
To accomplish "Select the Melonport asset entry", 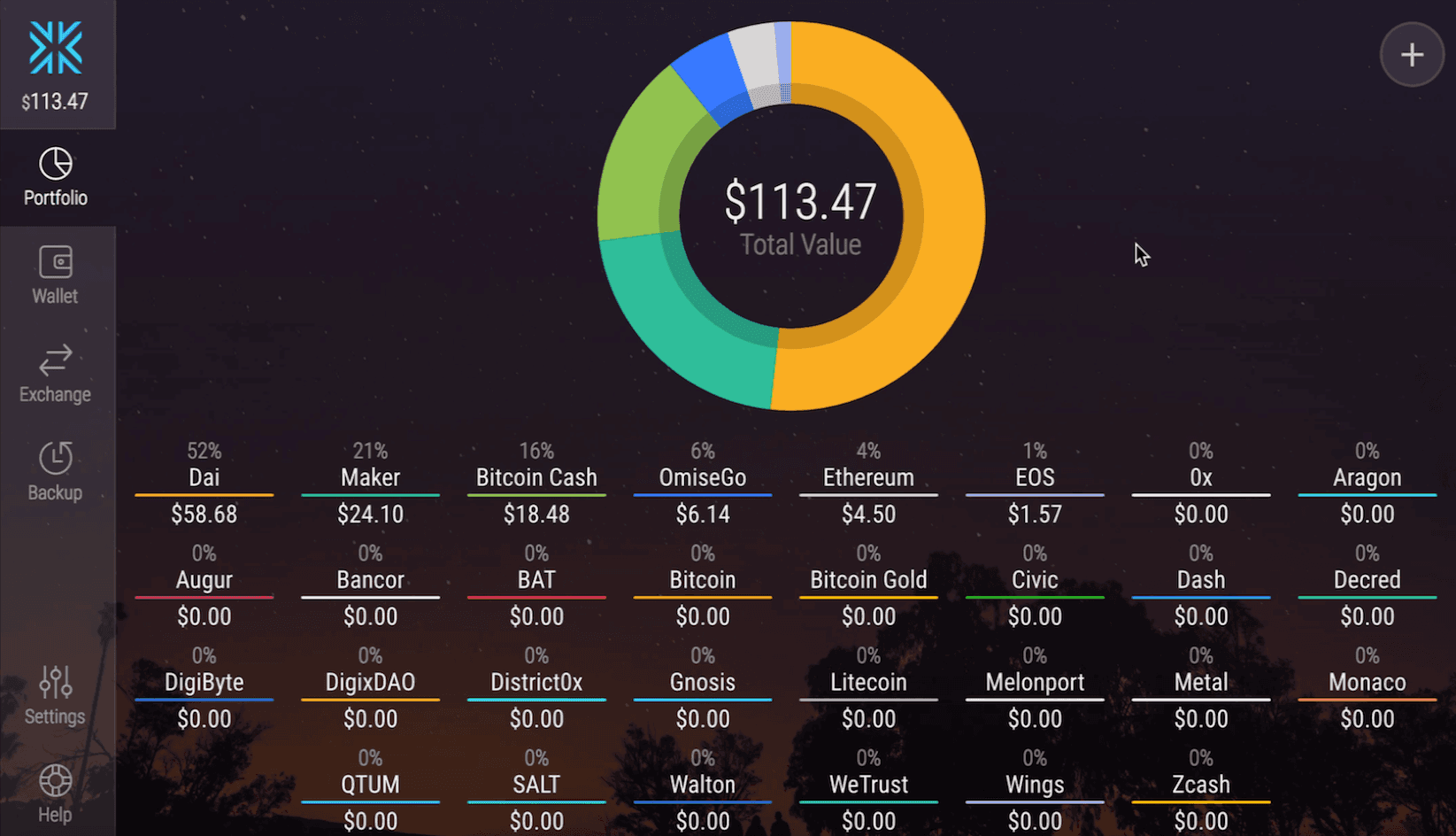I will coord(1035,687).
